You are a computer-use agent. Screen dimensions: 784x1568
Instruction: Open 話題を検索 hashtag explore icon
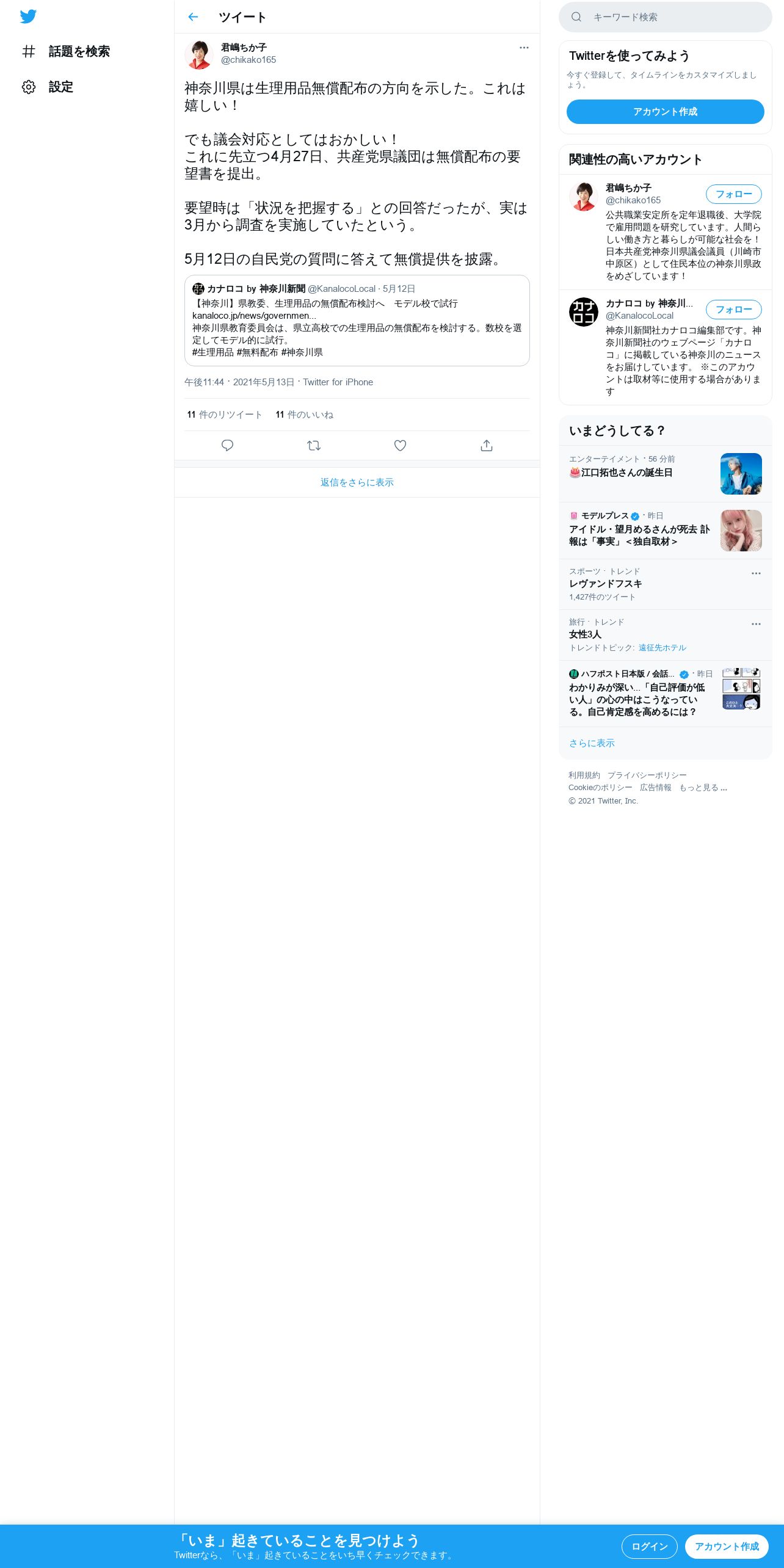click(x=29, y=51)
